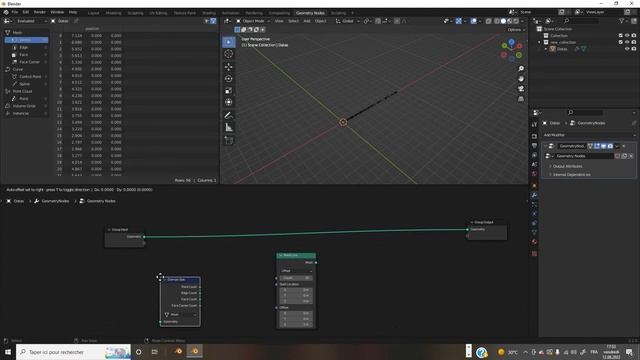640x360 pixels.
Task: Select the Face domain in spreadsheet
Action: click(x=27, y=55)
